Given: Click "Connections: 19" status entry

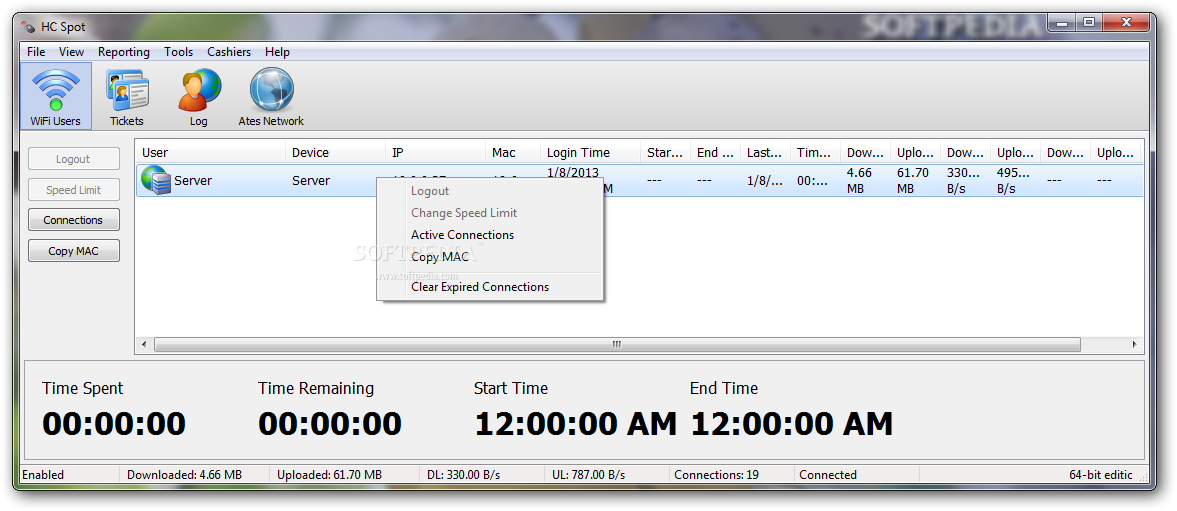Looking at the screenshot, I should [x=716, y=475].
